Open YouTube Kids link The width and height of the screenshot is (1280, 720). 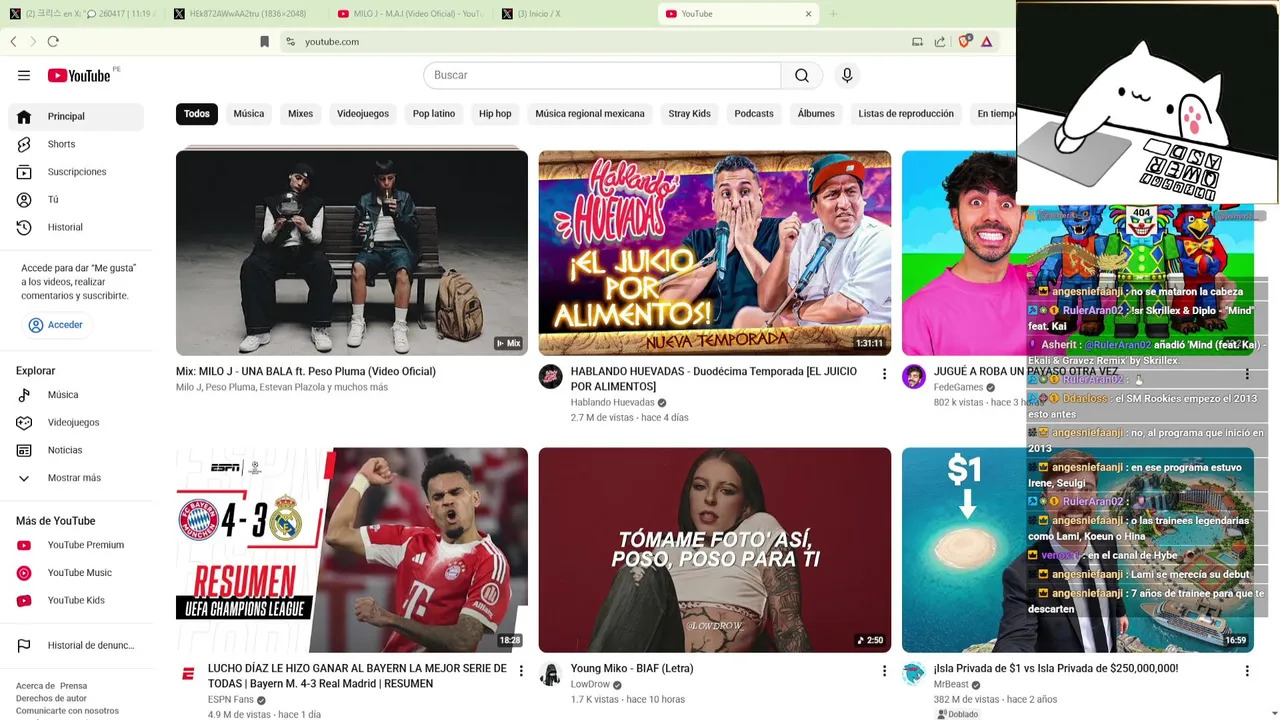[76, 600]
